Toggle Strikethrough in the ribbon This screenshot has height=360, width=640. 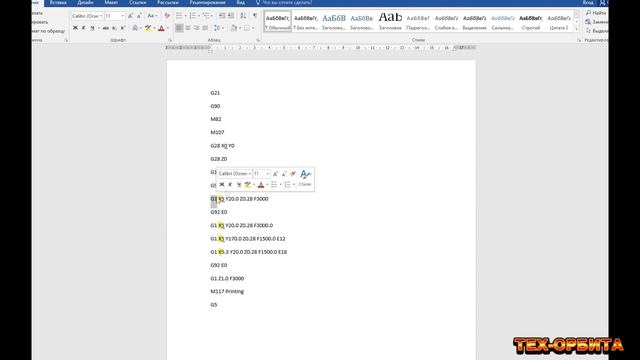105,28
